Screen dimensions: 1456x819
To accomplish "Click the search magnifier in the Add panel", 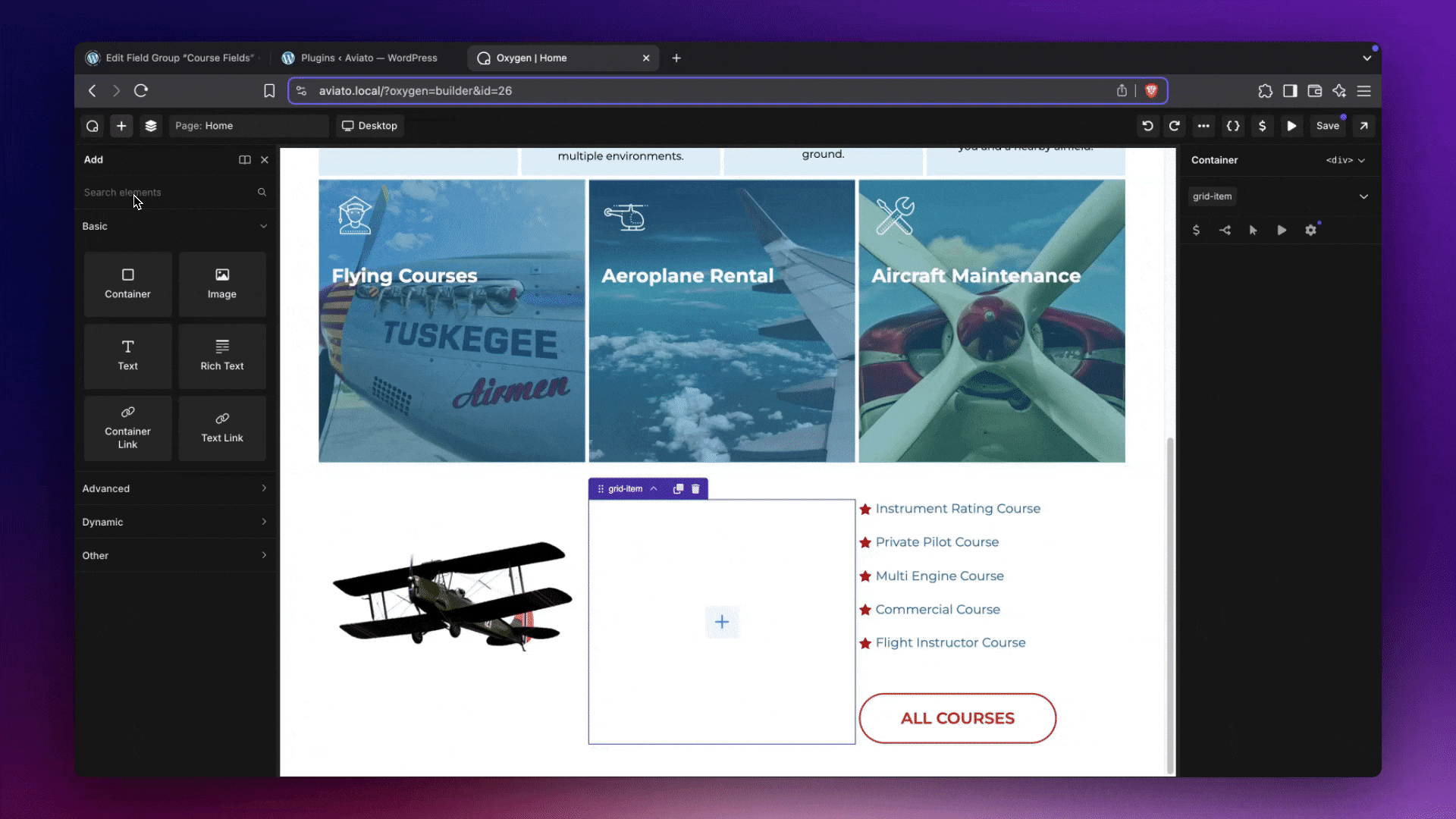I will [262, 193].
